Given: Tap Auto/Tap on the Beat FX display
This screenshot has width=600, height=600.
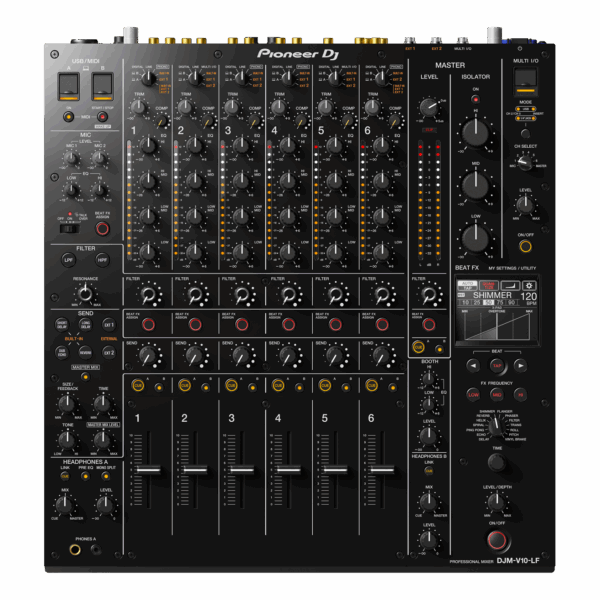Looking at the screenshot, I should coord(467,285).
